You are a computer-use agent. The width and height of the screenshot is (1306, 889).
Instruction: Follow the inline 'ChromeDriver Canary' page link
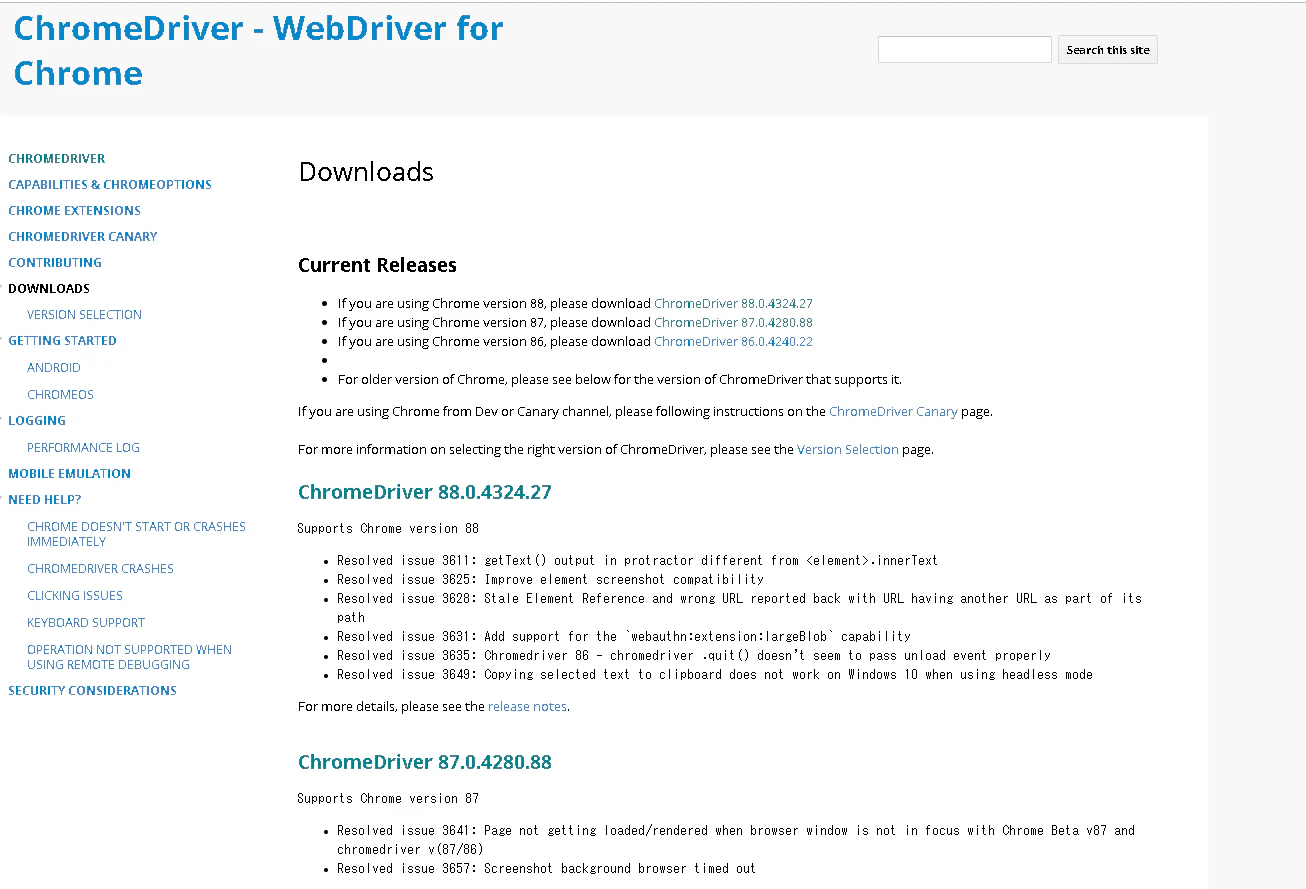[893, 411]
